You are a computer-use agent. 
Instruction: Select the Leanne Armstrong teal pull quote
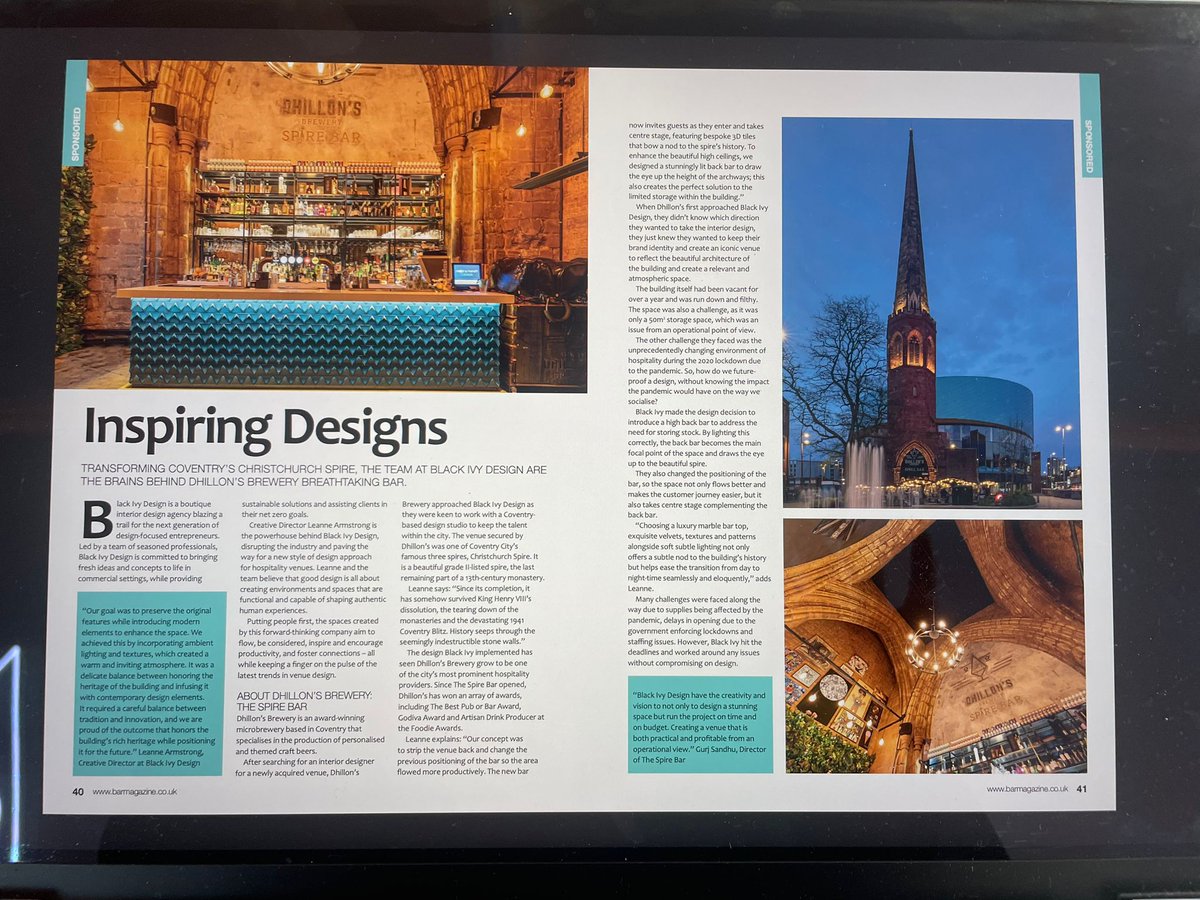coord(149,683)
